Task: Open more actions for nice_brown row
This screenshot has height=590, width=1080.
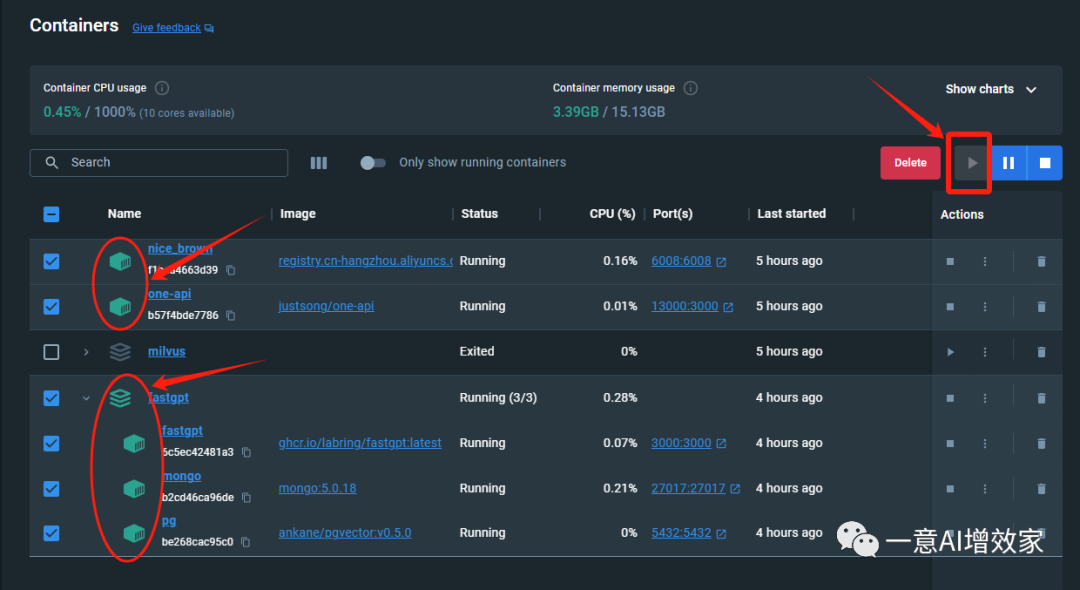Action: point(985,262)
